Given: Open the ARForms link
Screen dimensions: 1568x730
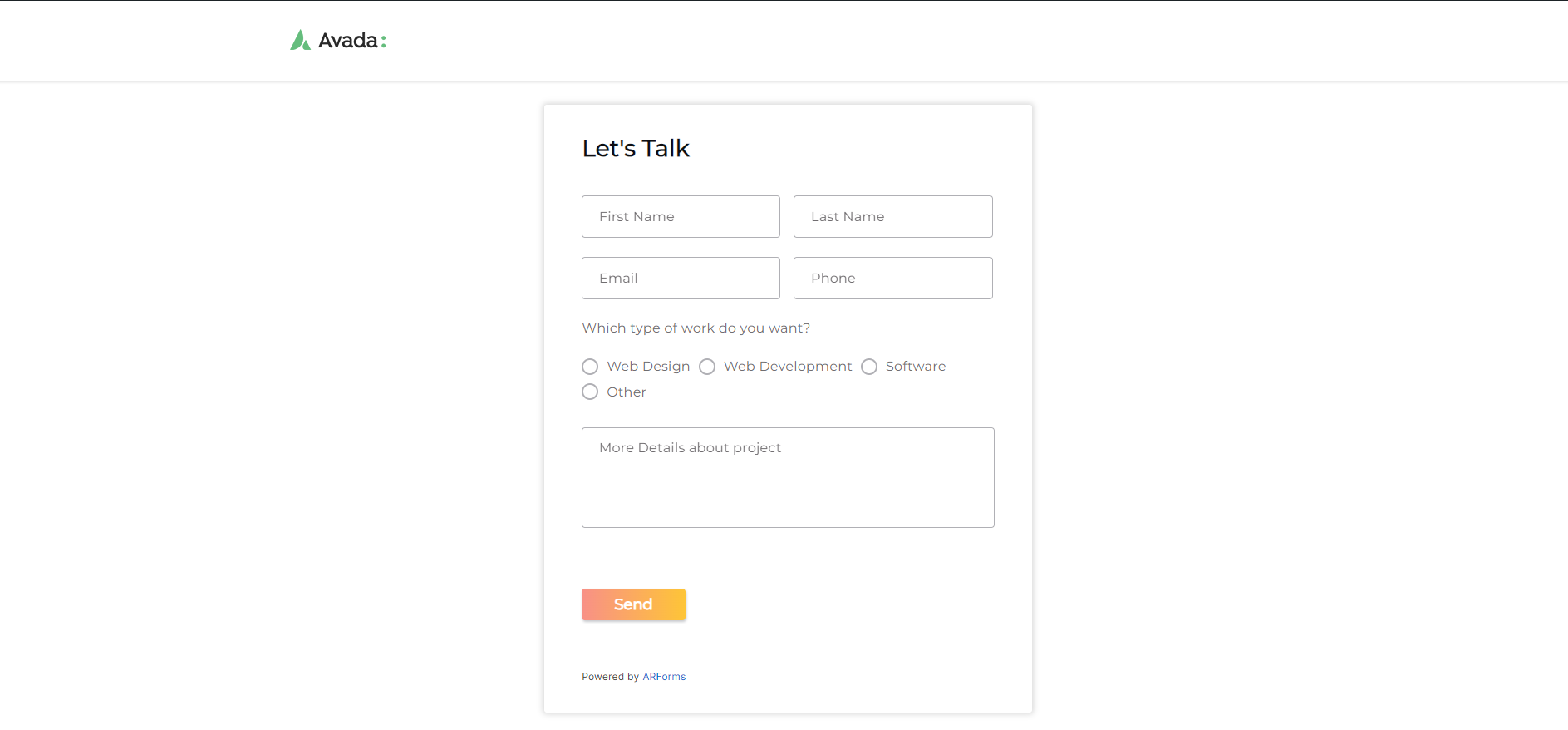Looking at the screenshot, I should tap(664, 677).
